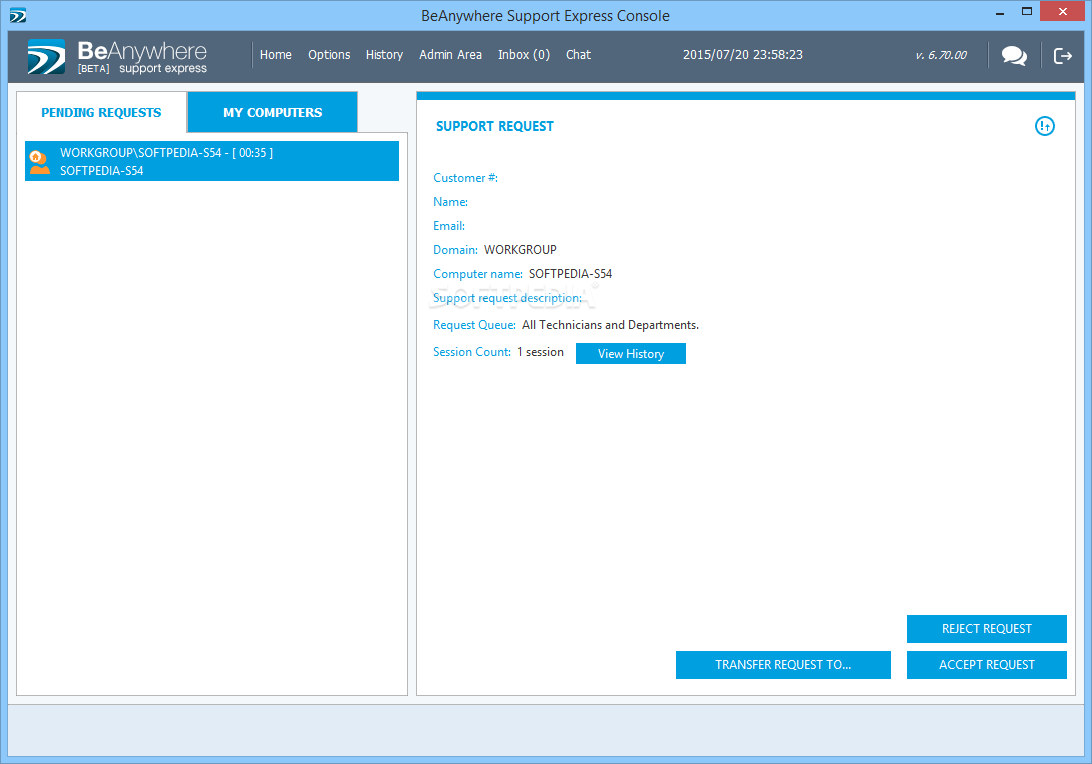Open the Chat menu item

point(578,54)
